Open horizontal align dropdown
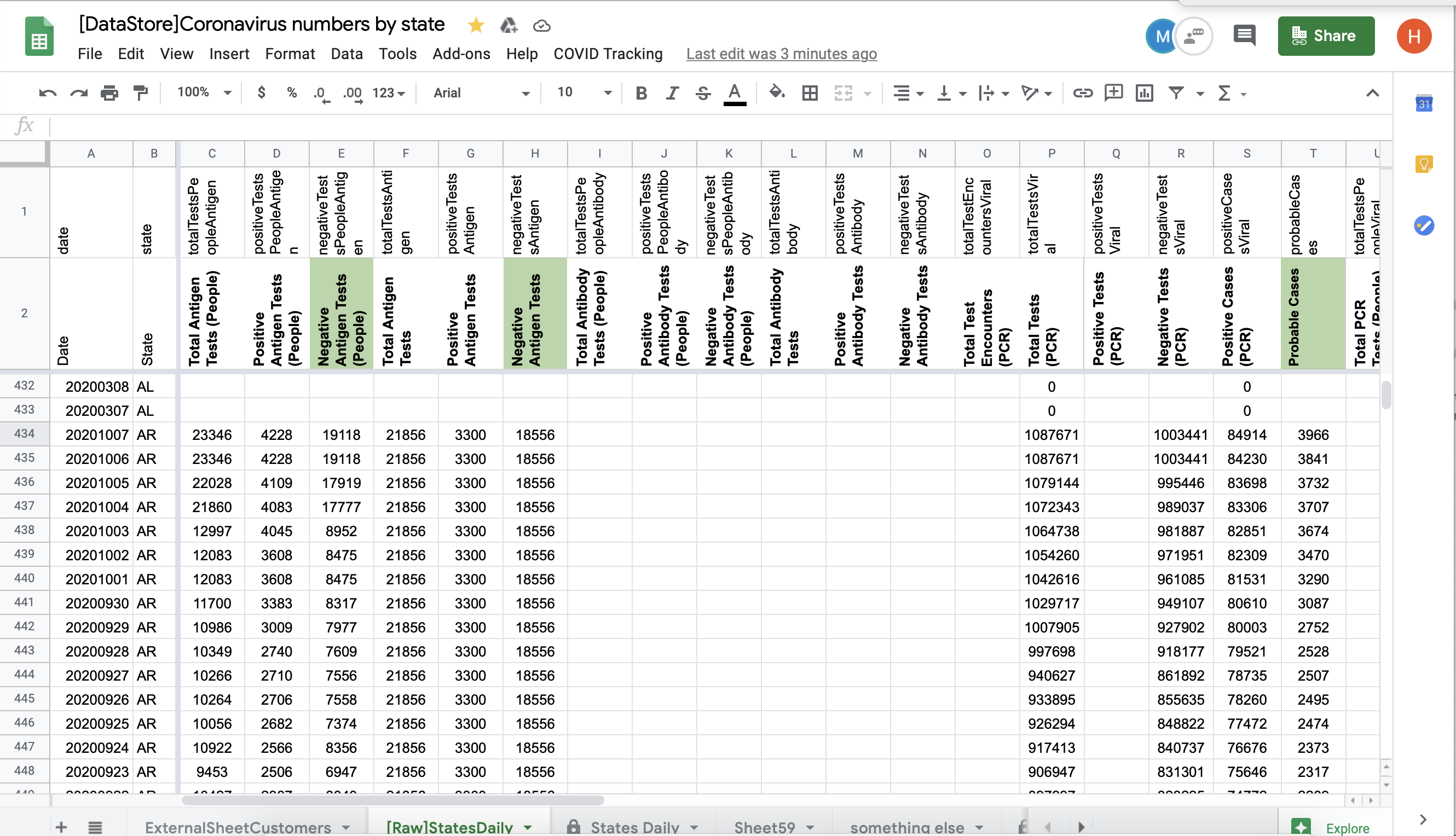The image size is (1456, 836). 908,93
